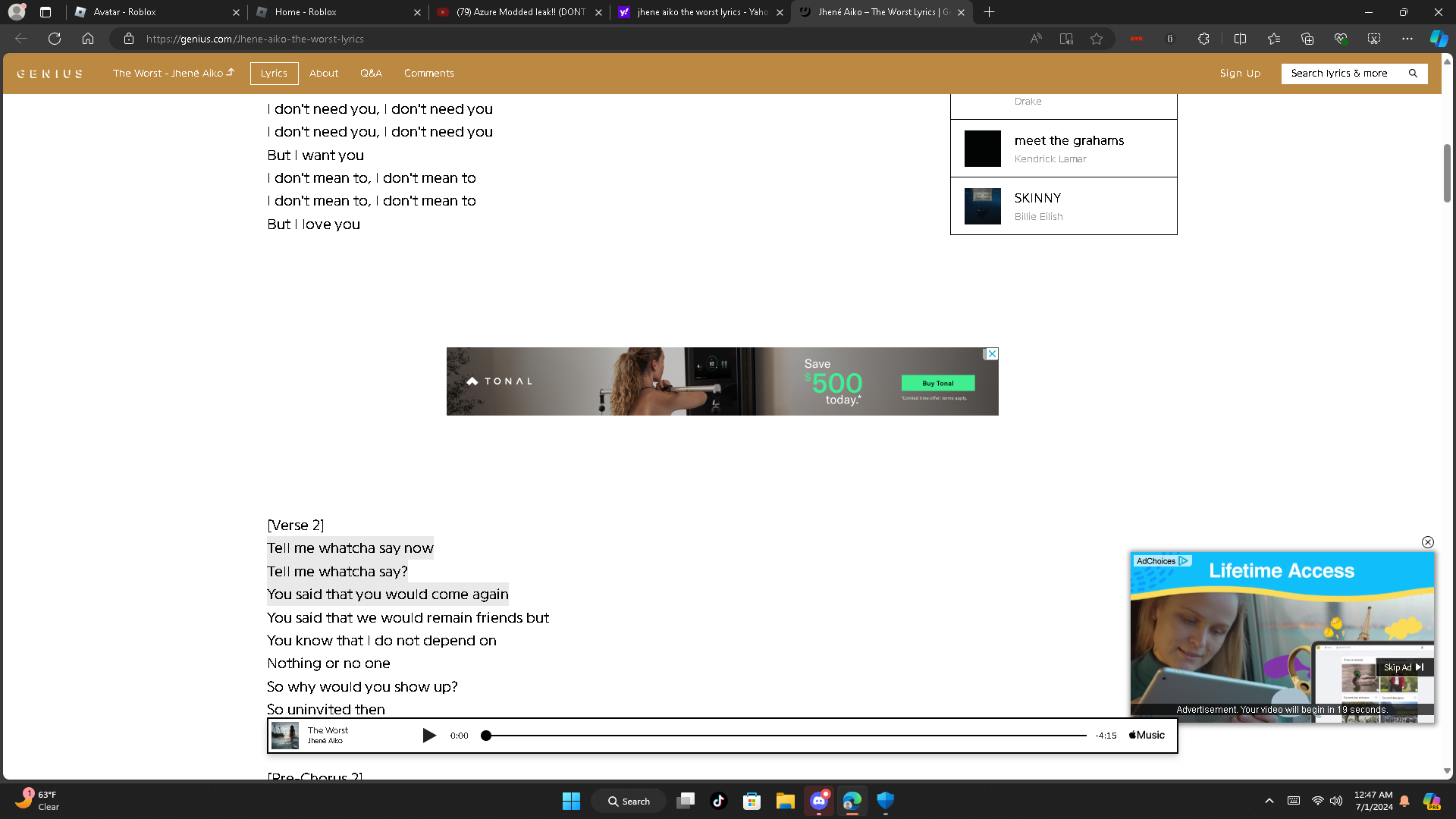This screenshot has height=819, width=1456.
Task: Open Browser Essentials heart icon
Action: tap(1341, 39)
